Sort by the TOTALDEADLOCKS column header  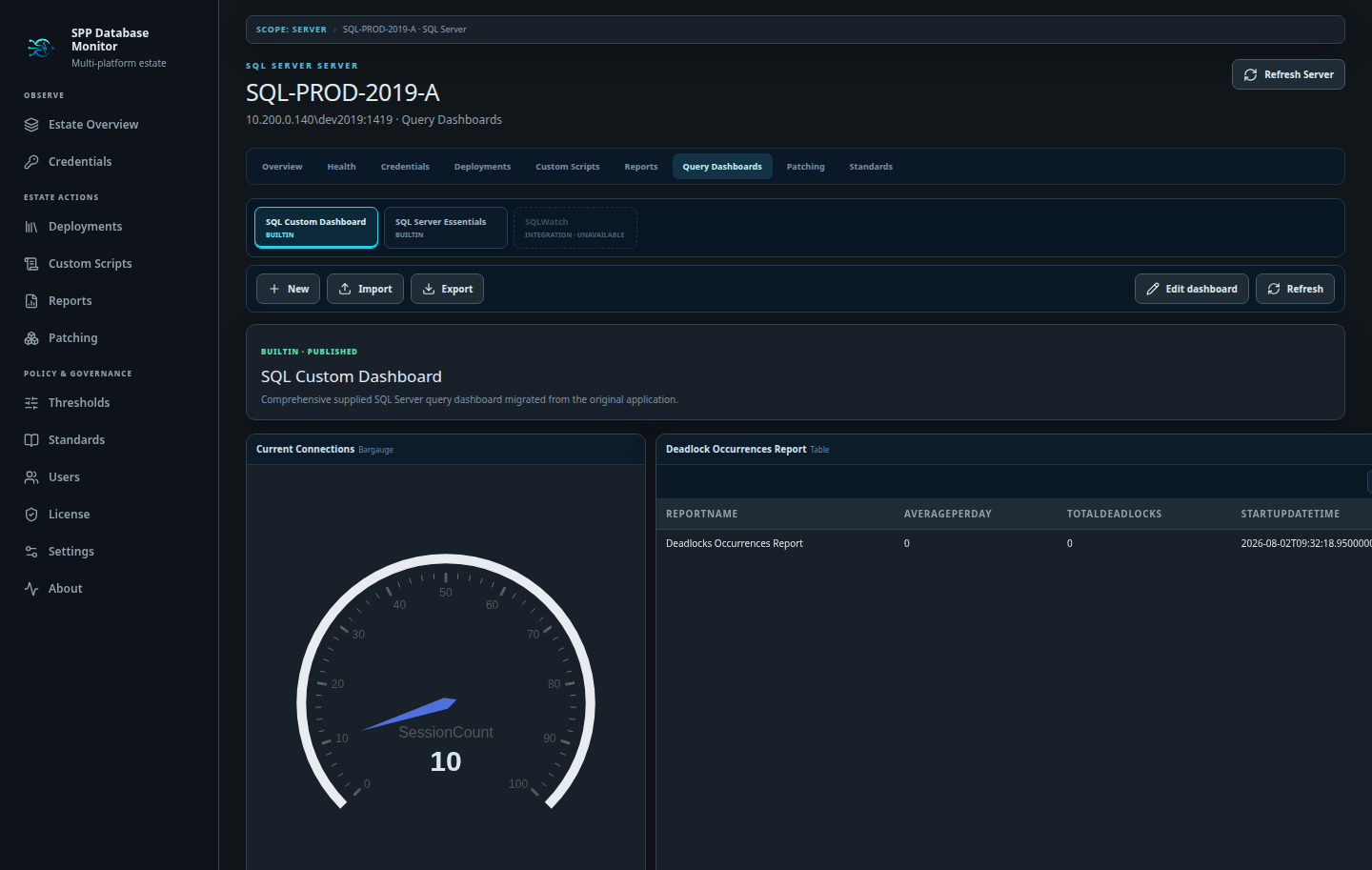[1115, 514]
